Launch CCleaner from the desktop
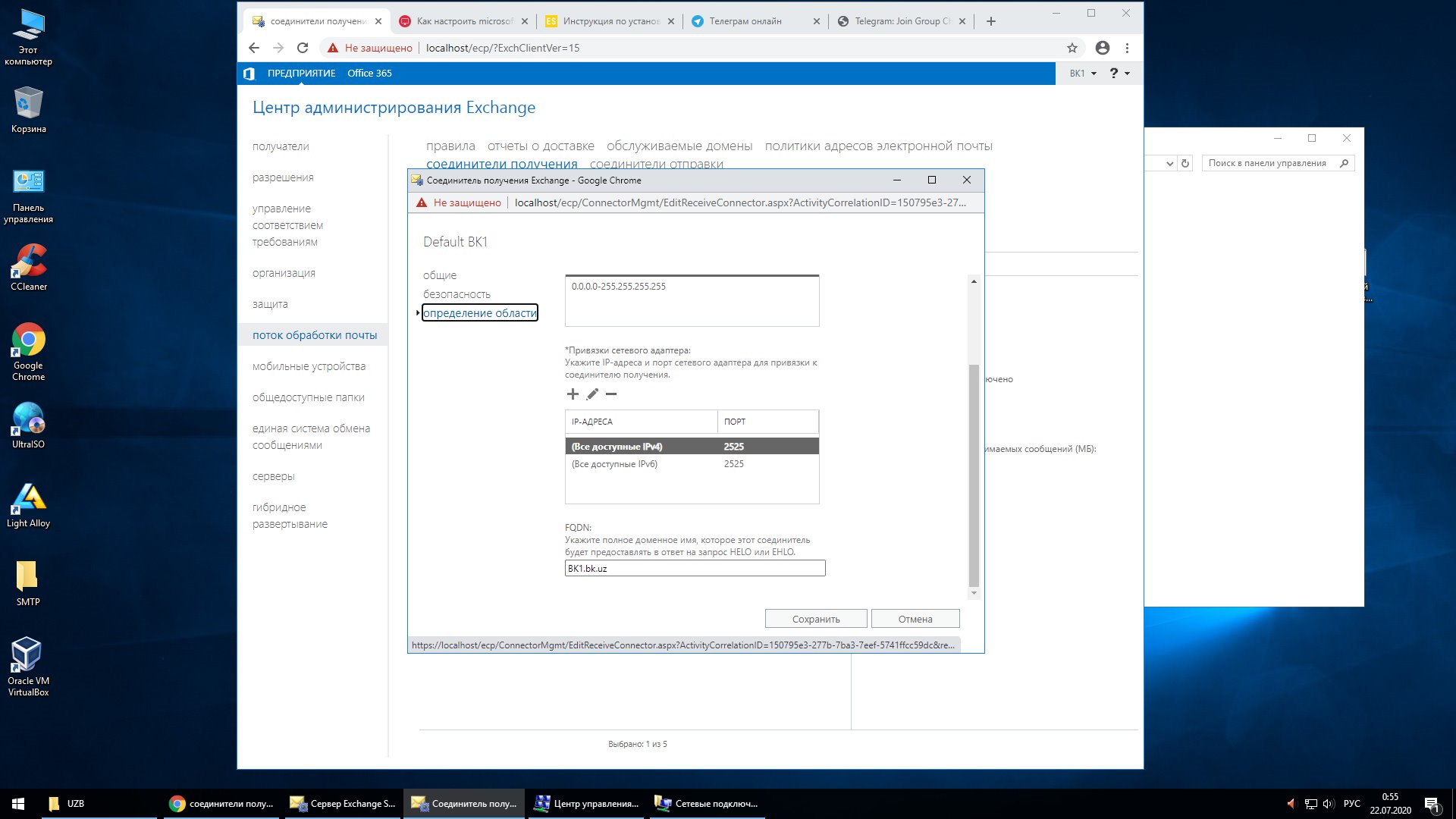1456x819 pixels. tap(28, 267)
